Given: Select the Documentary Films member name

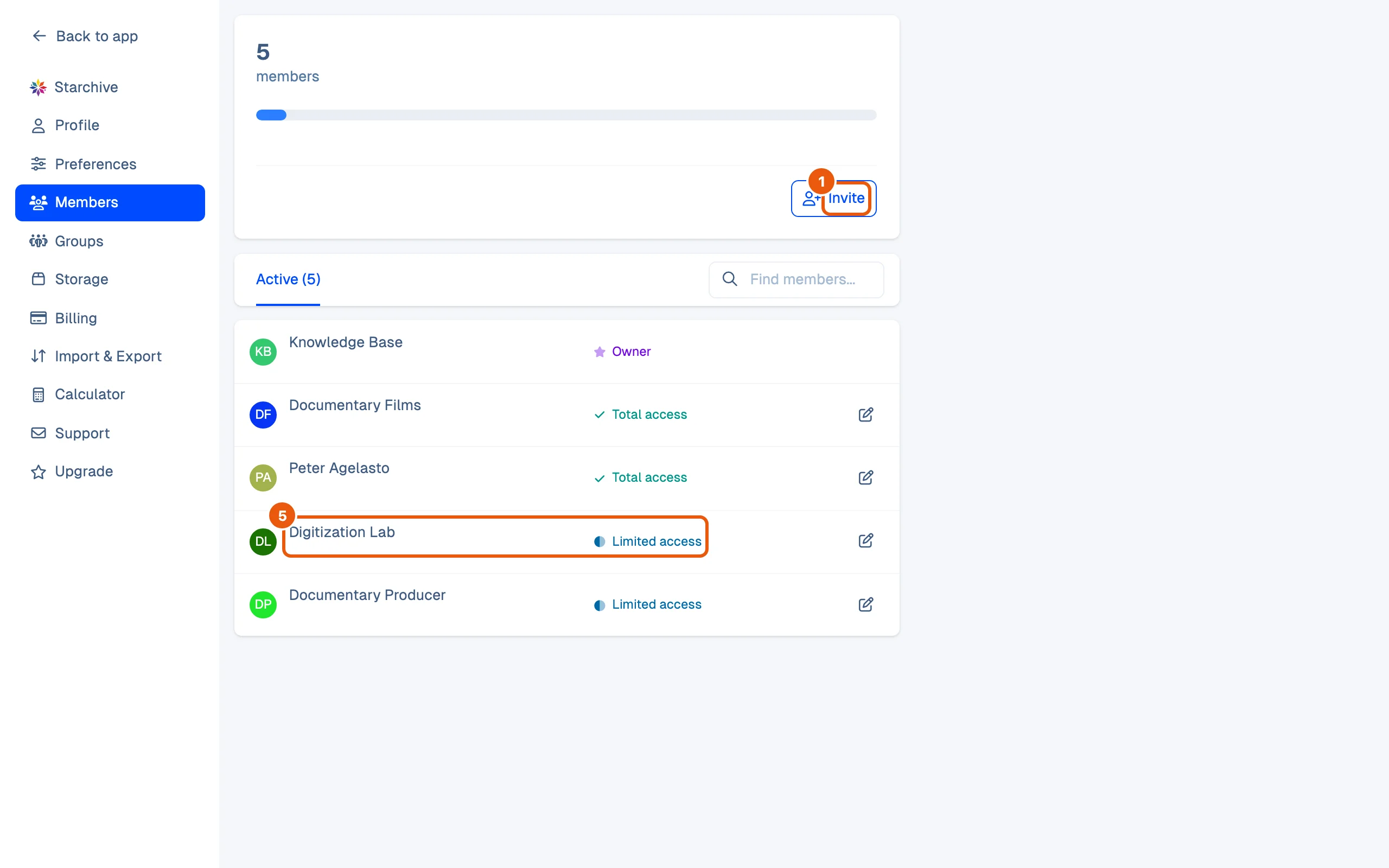Looking at the screenshot, I should coord(355,405).
